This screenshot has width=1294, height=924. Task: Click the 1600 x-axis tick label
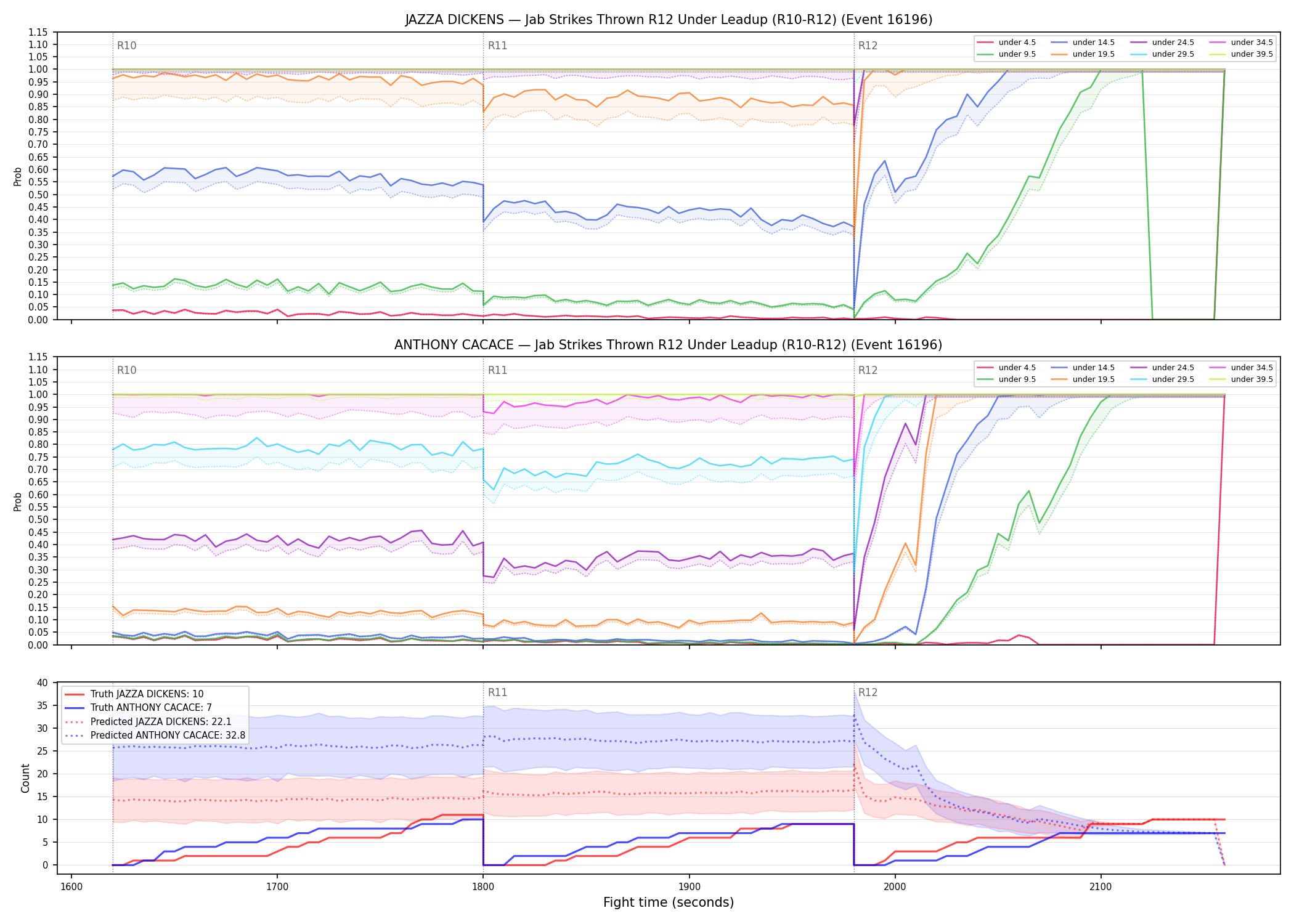click(x=71, y=886)
